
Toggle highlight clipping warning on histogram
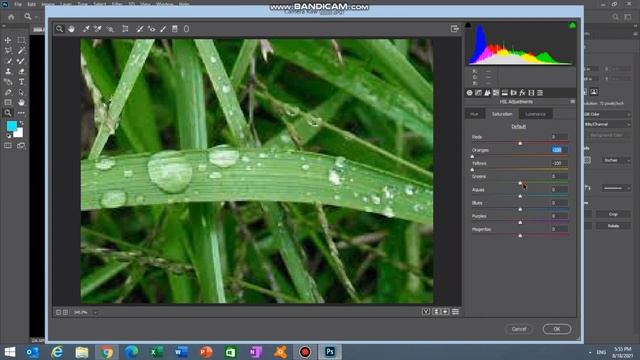tap(572, 25)
